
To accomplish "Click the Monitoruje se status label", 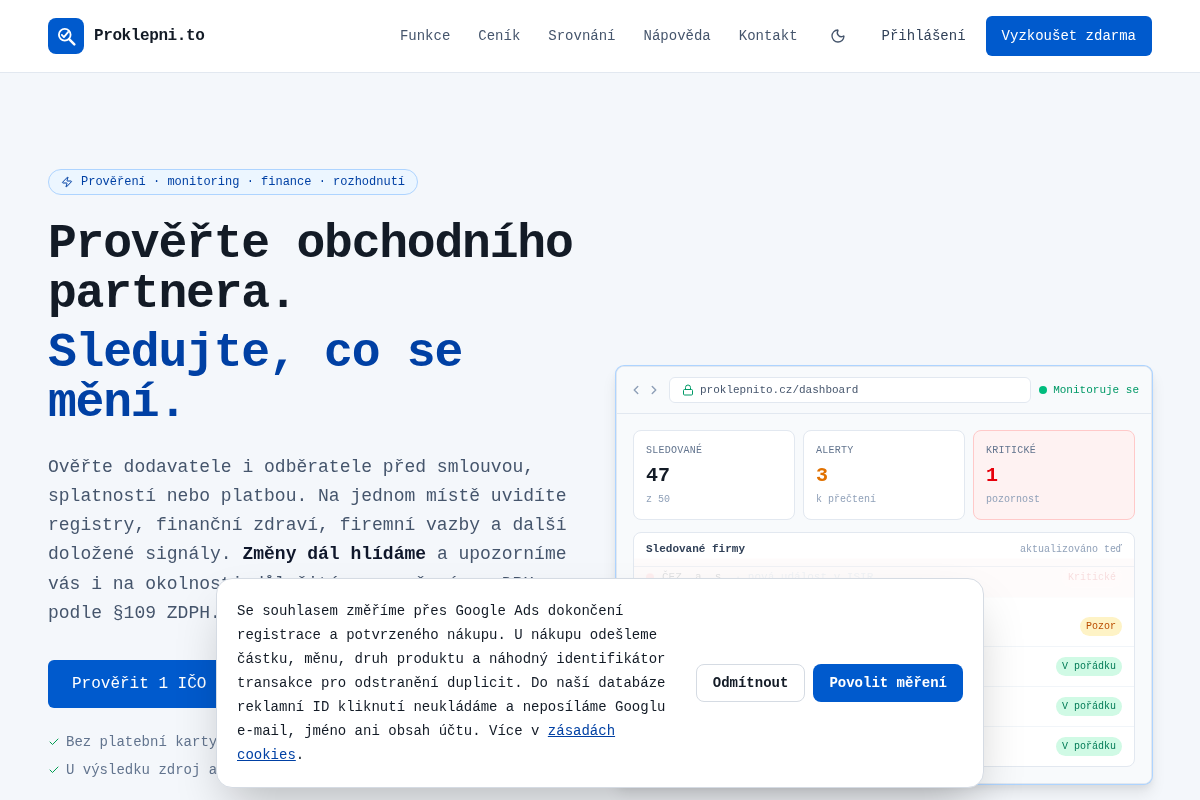I will coord(1096,390).
